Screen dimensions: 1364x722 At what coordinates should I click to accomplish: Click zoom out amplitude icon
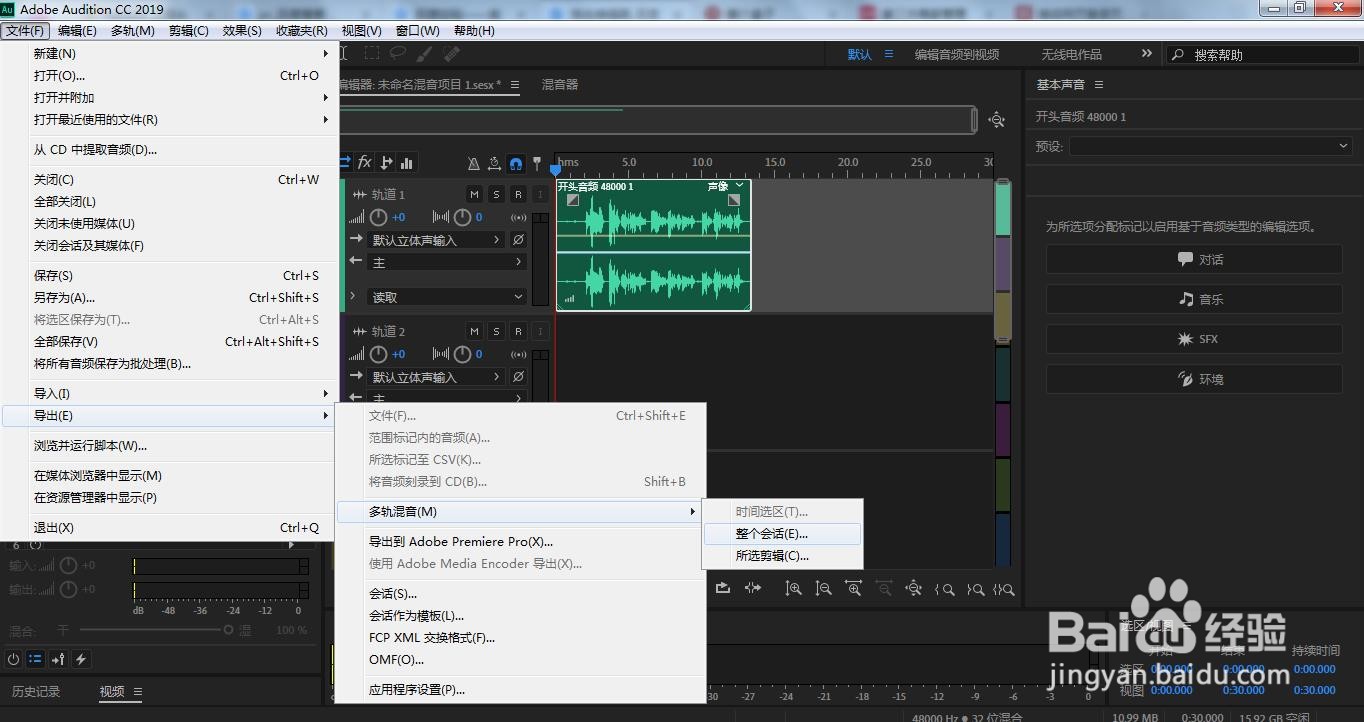click(823, 589)
